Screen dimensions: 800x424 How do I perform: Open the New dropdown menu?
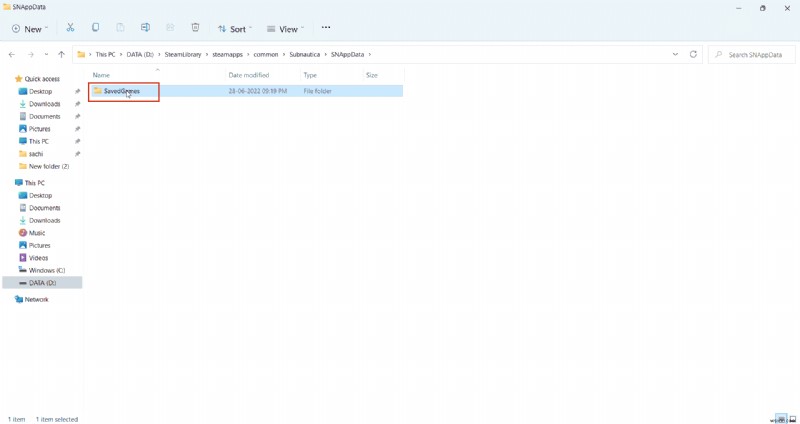(x=32, y=28)
